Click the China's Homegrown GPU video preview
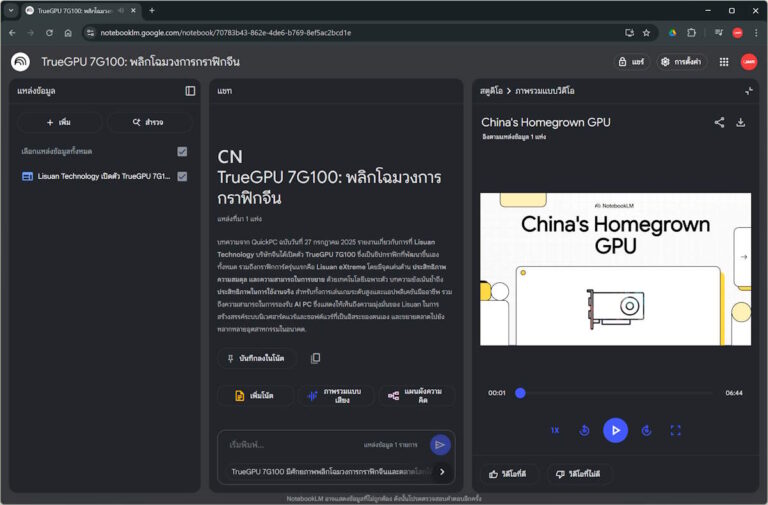 (615, 269)
